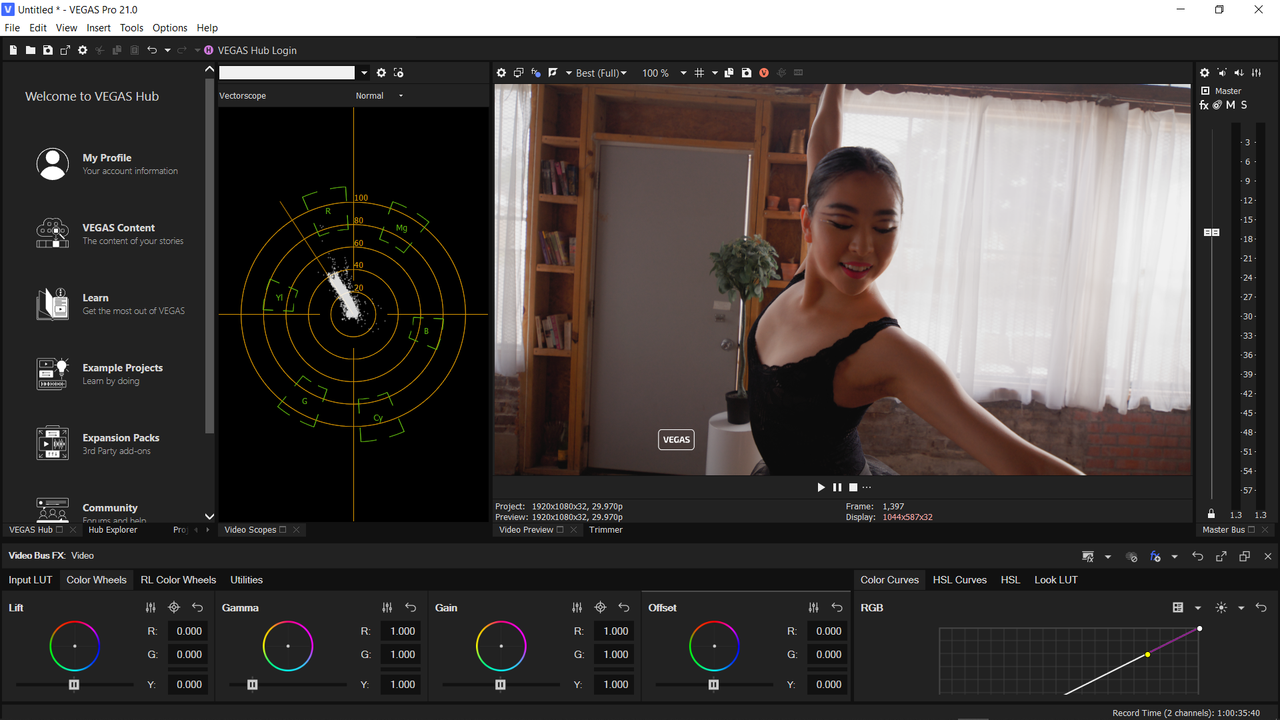1280x720 pixels.
Task: Save snapshot to file in preview toolbar
Action: click(746, 73)
